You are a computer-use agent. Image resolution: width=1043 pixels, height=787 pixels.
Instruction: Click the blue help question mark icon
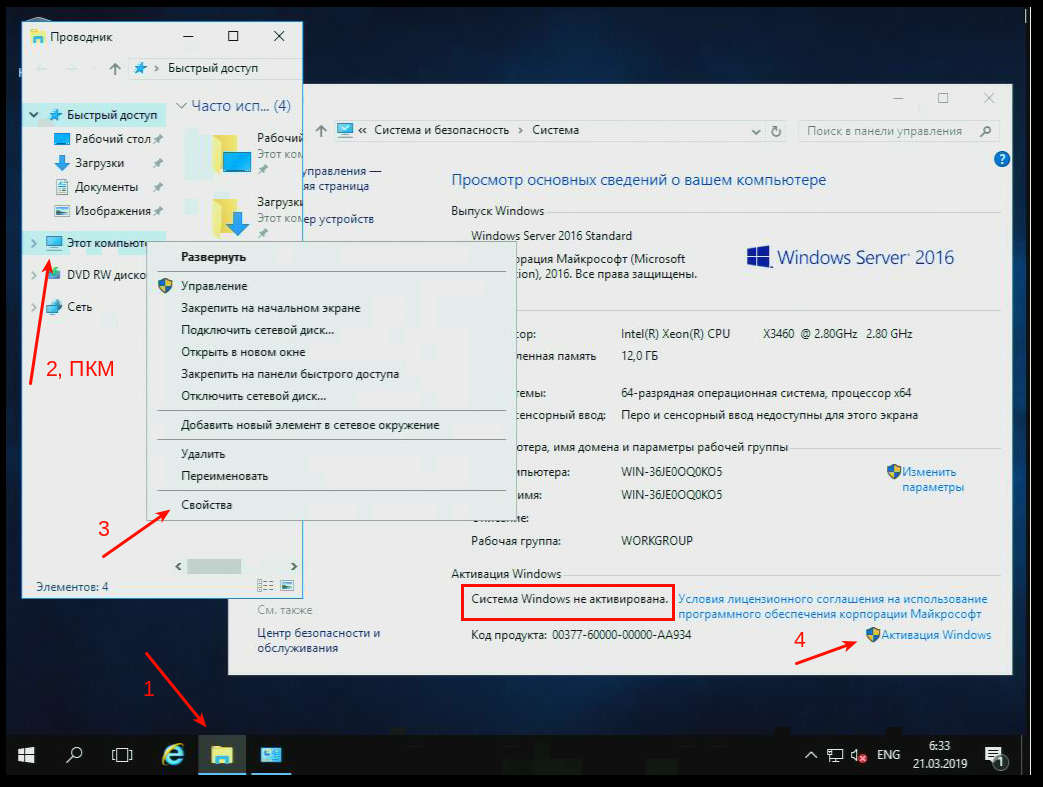pyautogui.click(x=1002, y=159)
